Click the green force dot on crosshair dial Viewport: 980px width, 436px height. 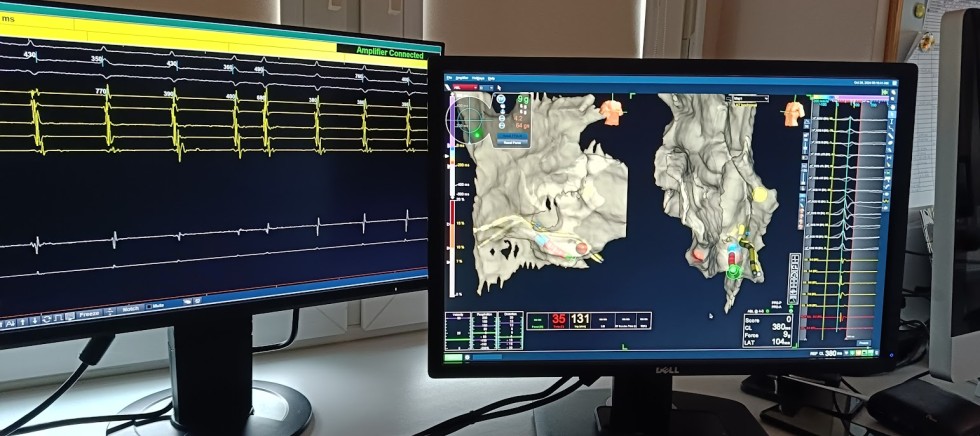[x=478, y=135]
